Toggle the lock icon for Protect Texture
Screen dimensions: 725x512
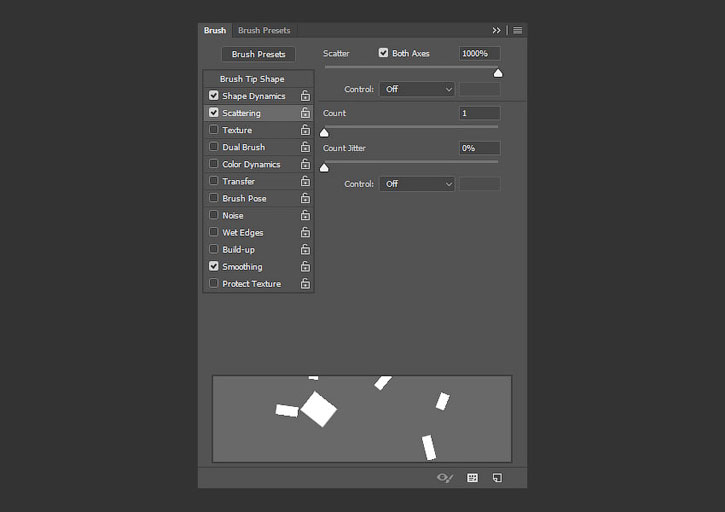(305, 284)
